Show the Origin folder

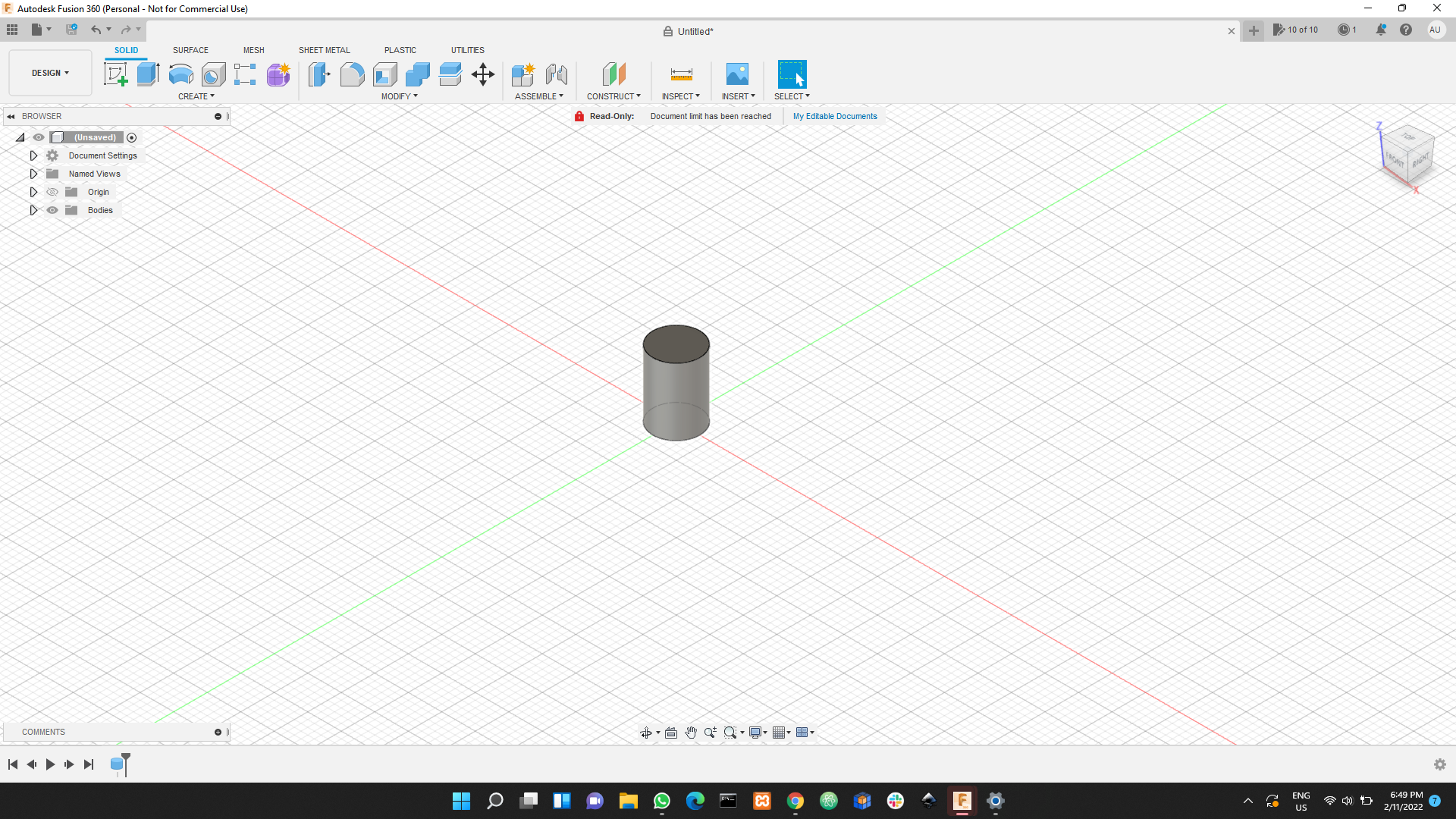[x=52, y=192]
